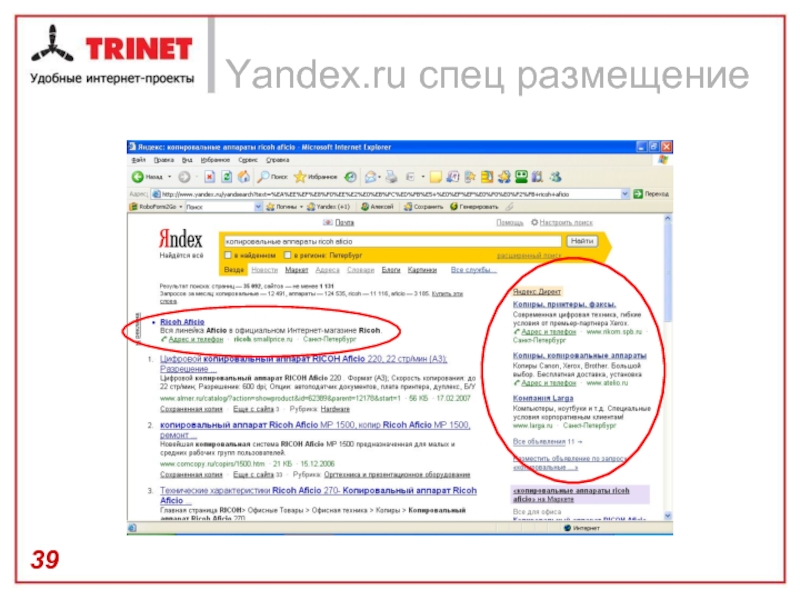This screenshot has height=600, width=800.
Task: Click the Яndex logo
Action: click(x=180, y=239)
